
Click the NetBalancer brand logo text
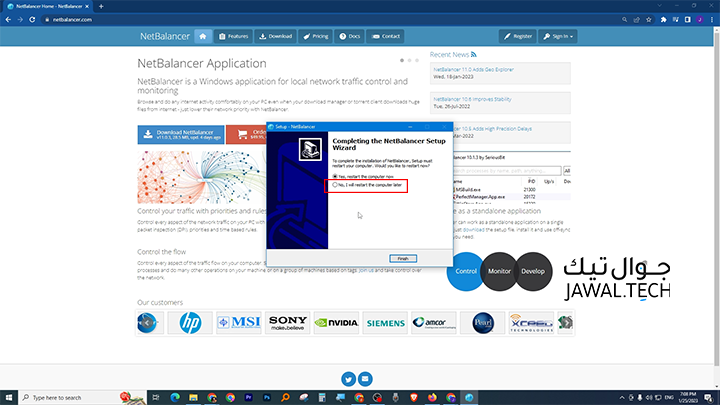click(165, 36)
